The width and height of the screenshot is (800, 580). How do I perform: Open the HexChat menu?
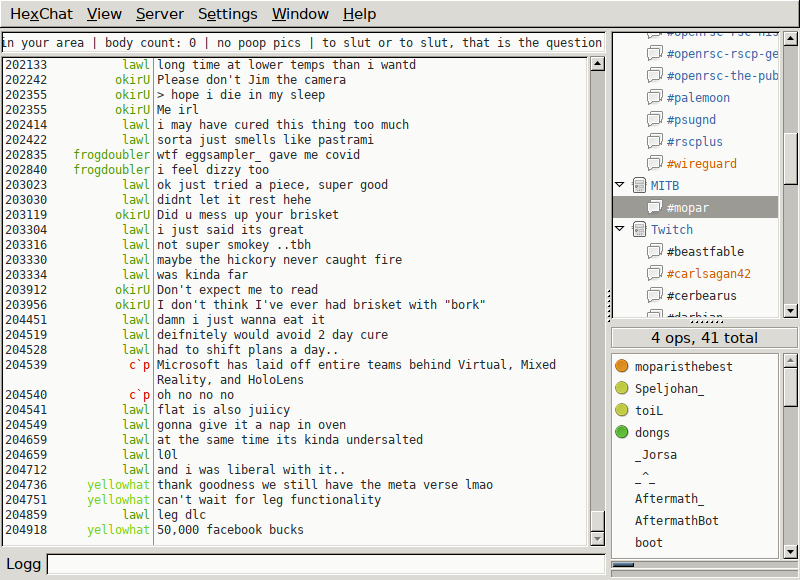coord(41,14)
